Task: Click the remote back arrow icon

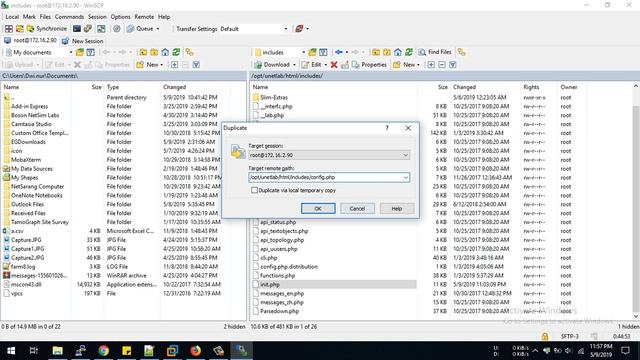Action: click(339, 52)
